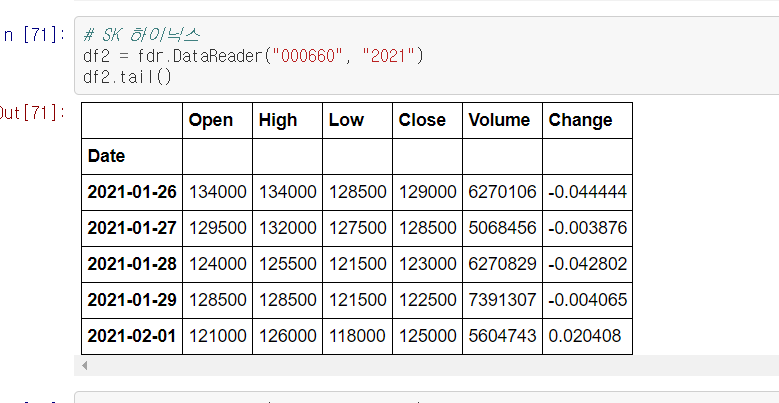Select the 2021-01-29 row label
The height and width of the screenshot is (403, 779).
(132, 300)
